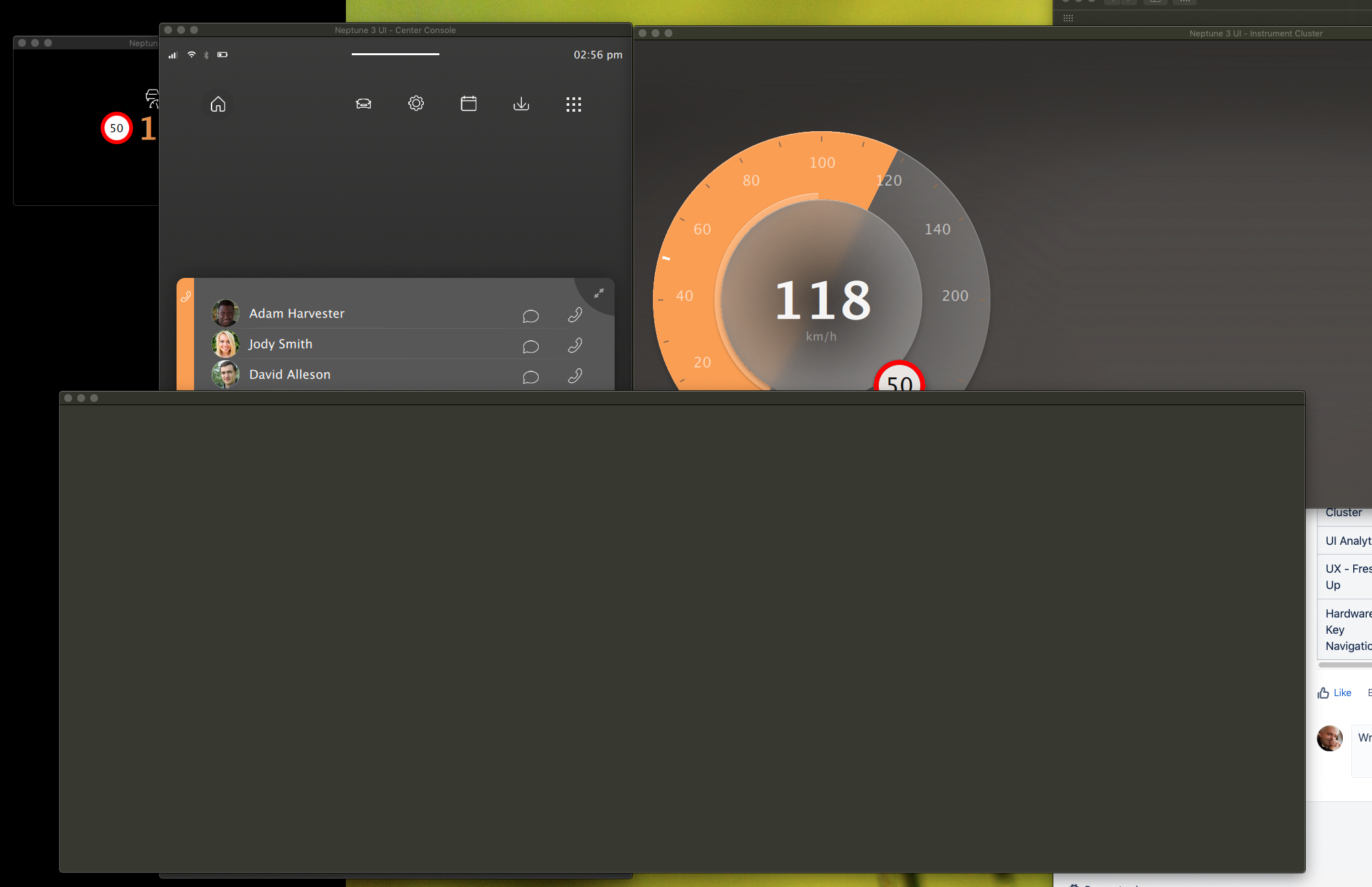This screenshot has height=887, width=1372.
Task: Message Adam Harvester via chat icon
Action: pos(531,316)
